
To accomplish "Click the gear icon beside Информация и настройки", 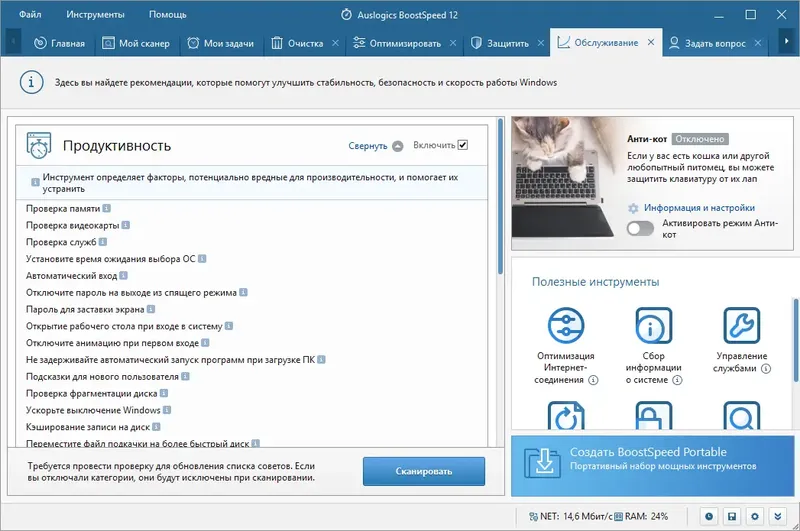I will [633, 208].
